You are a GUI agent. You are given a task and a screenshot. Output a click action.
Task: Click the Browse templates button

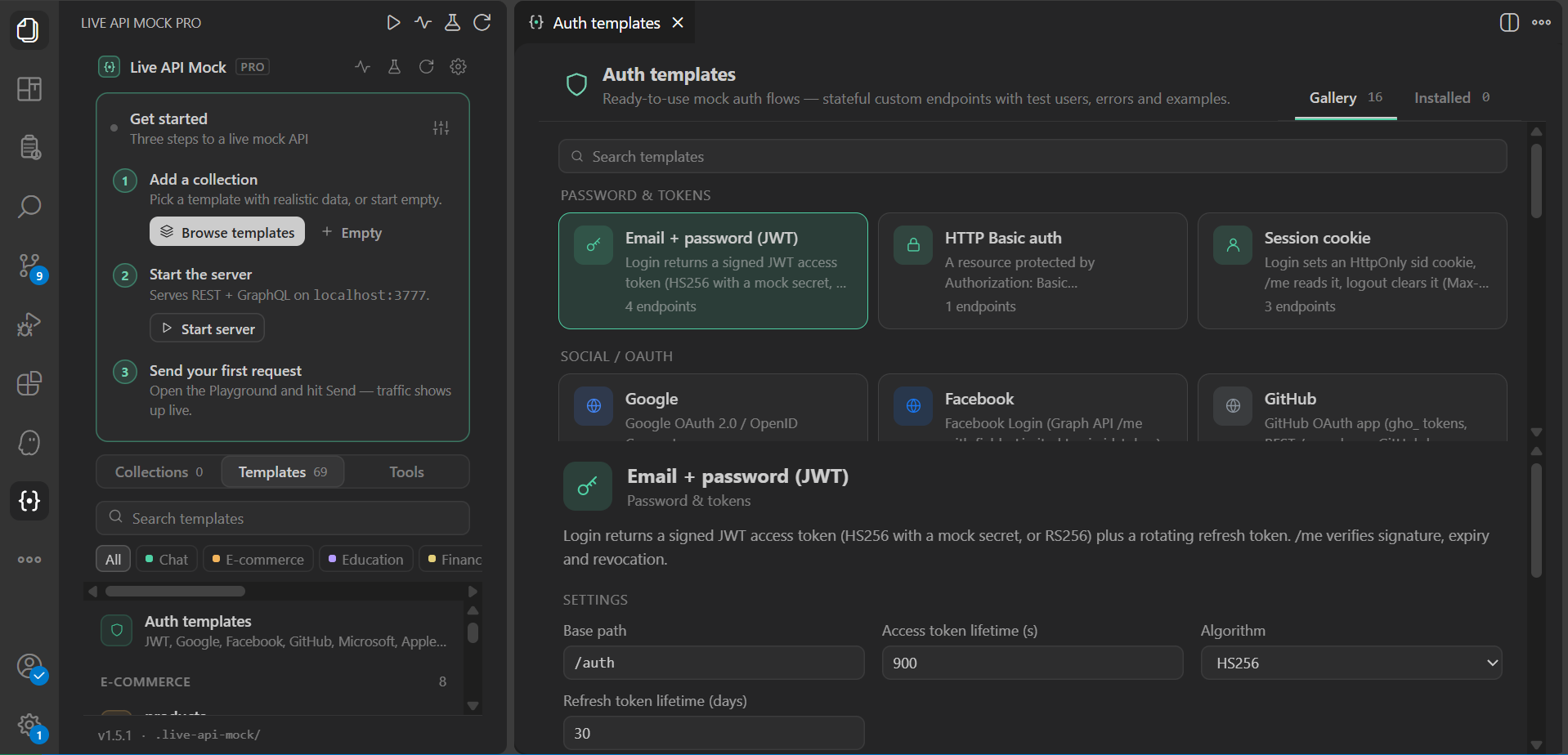227,232
